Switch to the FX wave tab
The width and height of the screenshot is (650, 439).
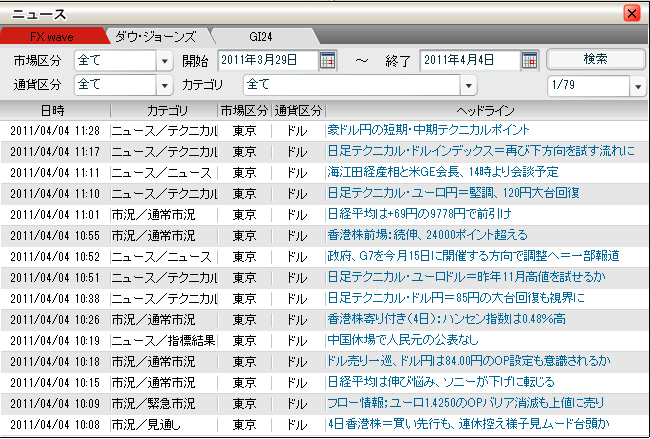click(x=52, y=36)
